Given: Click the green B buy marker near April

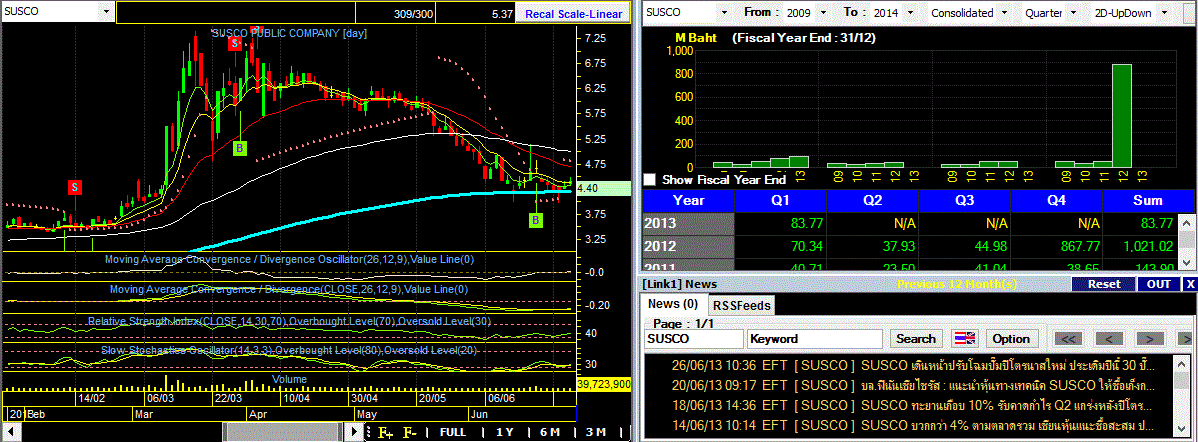Looking at the screenshot, I should coord(239,148).
